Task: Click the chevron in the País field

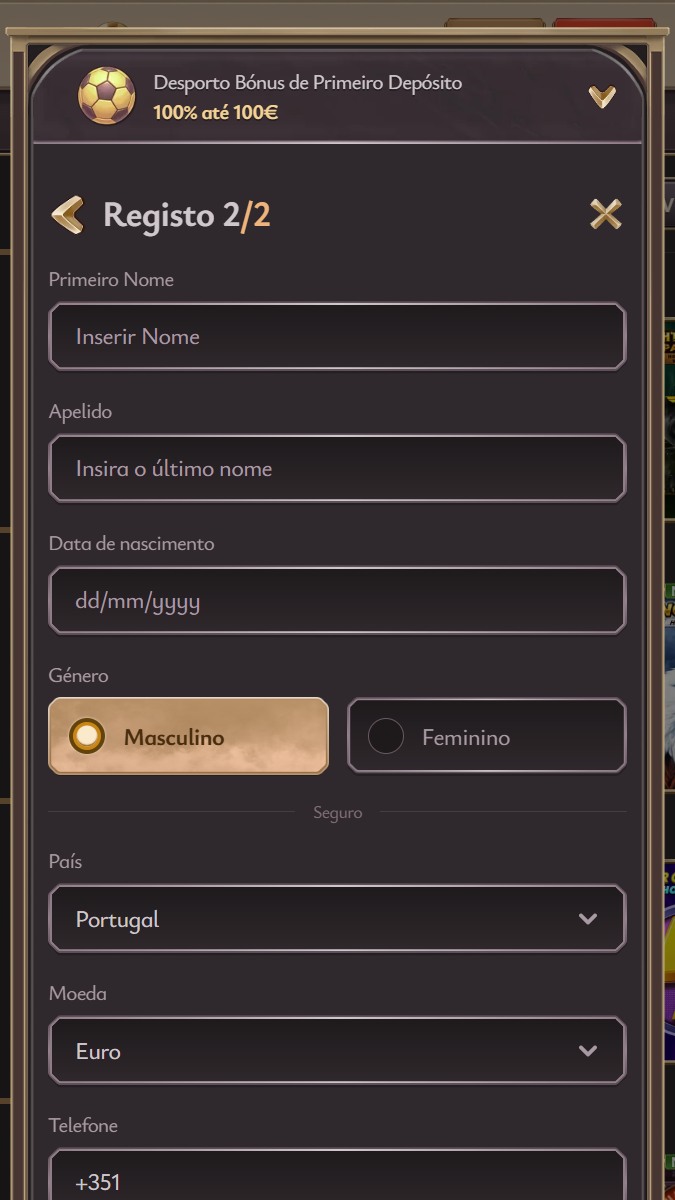Action: point(588,919)
